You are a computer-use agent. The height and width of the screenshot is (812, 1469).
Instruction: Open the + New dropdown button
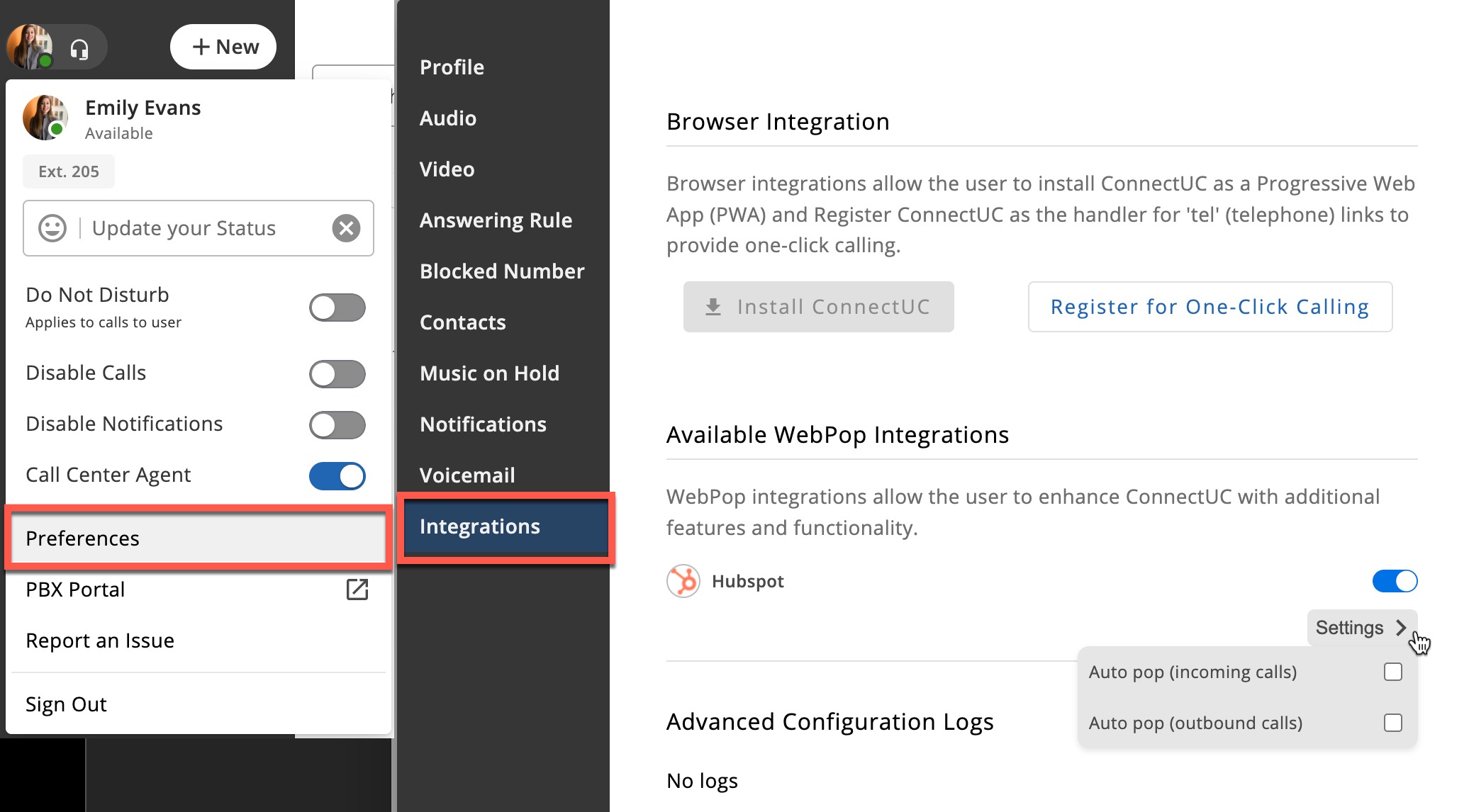[223, 47]
